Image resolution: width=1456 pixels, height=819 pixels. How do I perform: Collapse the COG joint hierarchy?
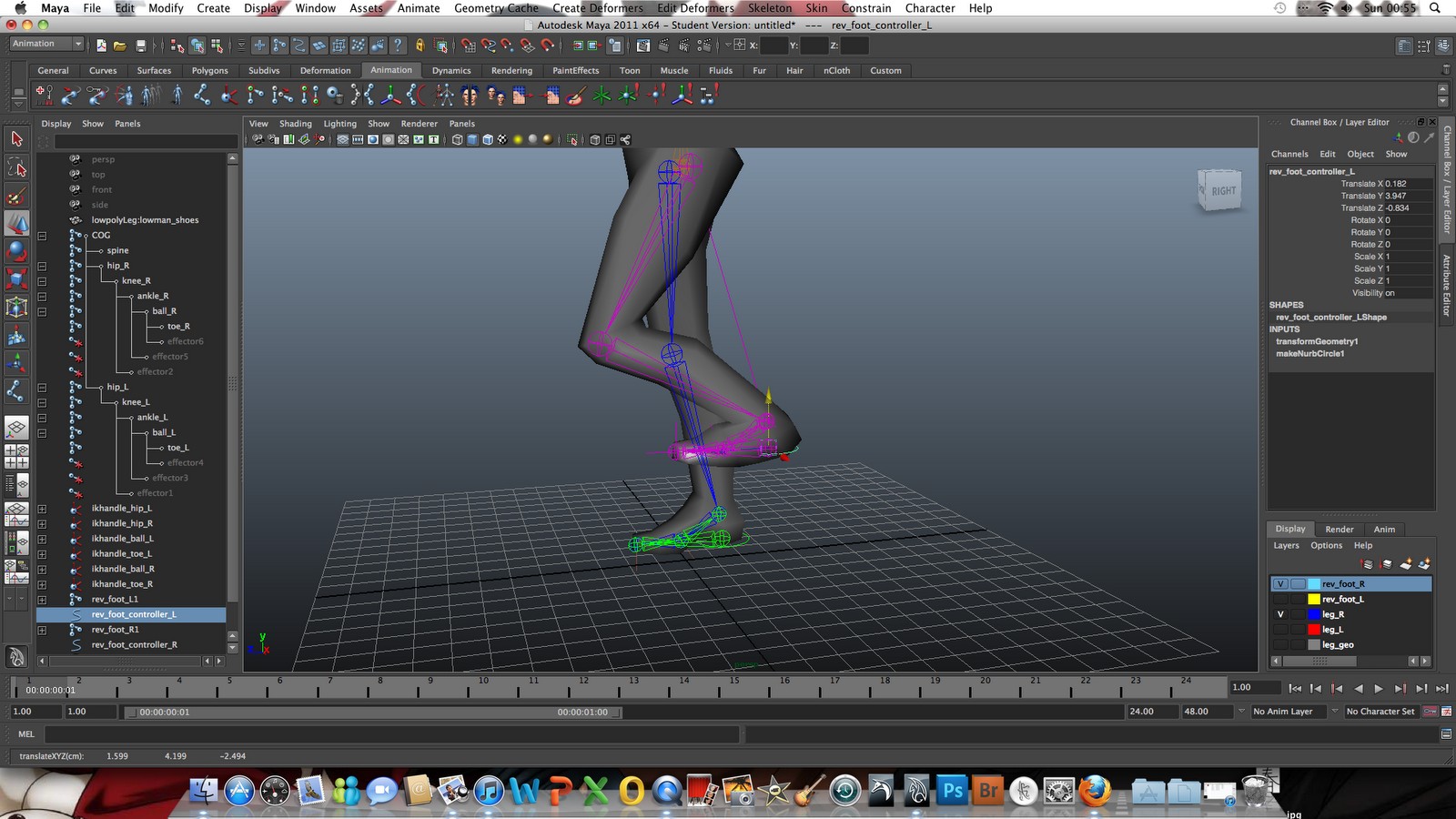[42, 235]
